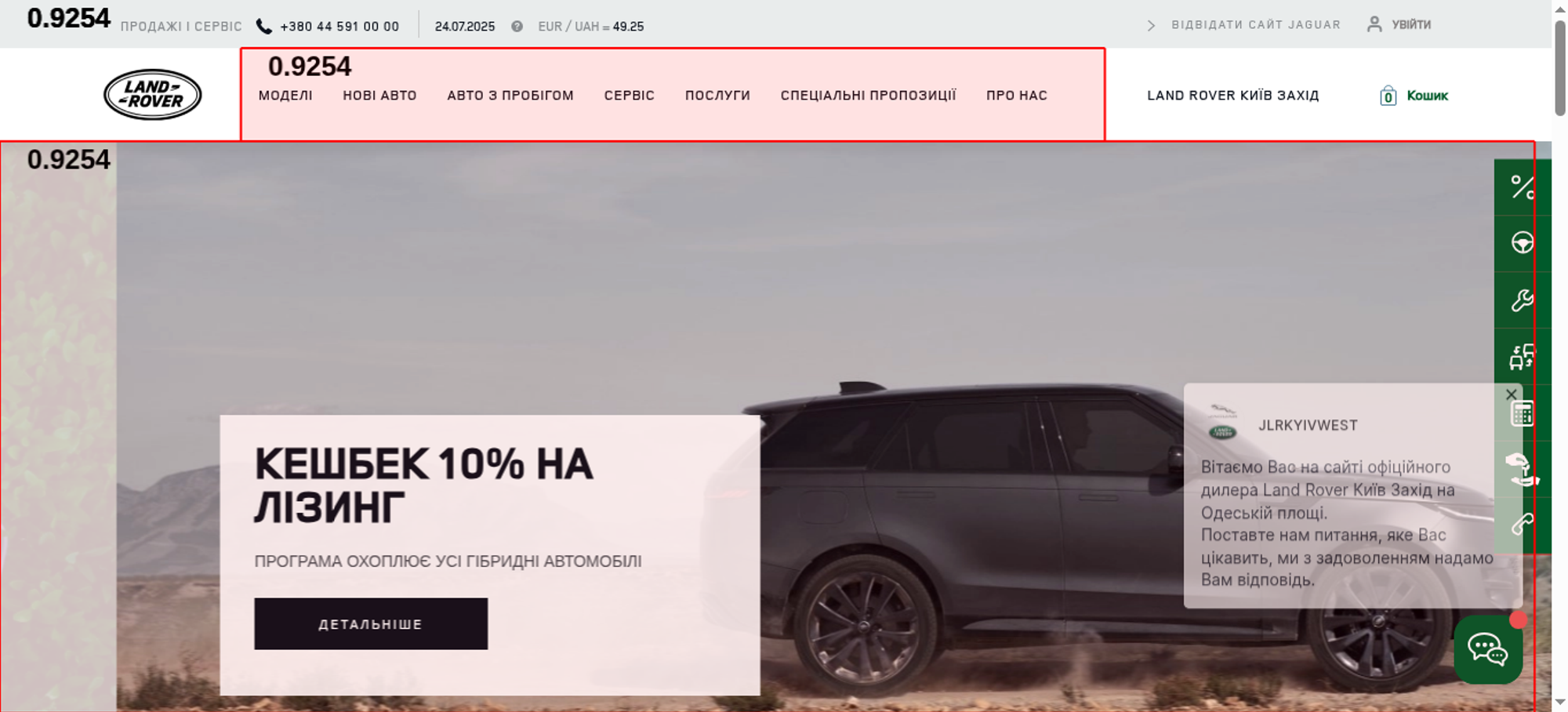
Task: Click the hand with key icon
Action: pyautogui.click(x=1523, y=470)
